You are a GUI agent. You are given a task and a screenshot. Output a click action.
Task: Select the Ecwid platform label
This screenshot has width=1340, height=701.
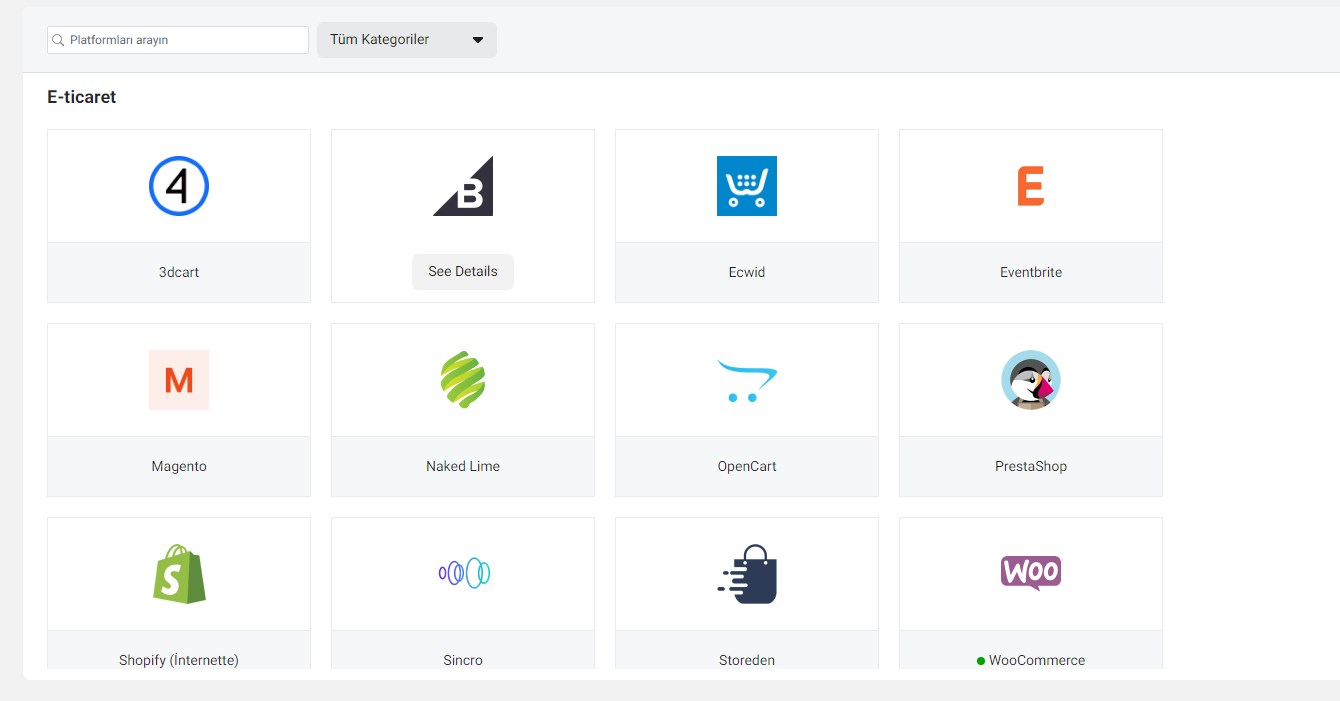[747, 272]
